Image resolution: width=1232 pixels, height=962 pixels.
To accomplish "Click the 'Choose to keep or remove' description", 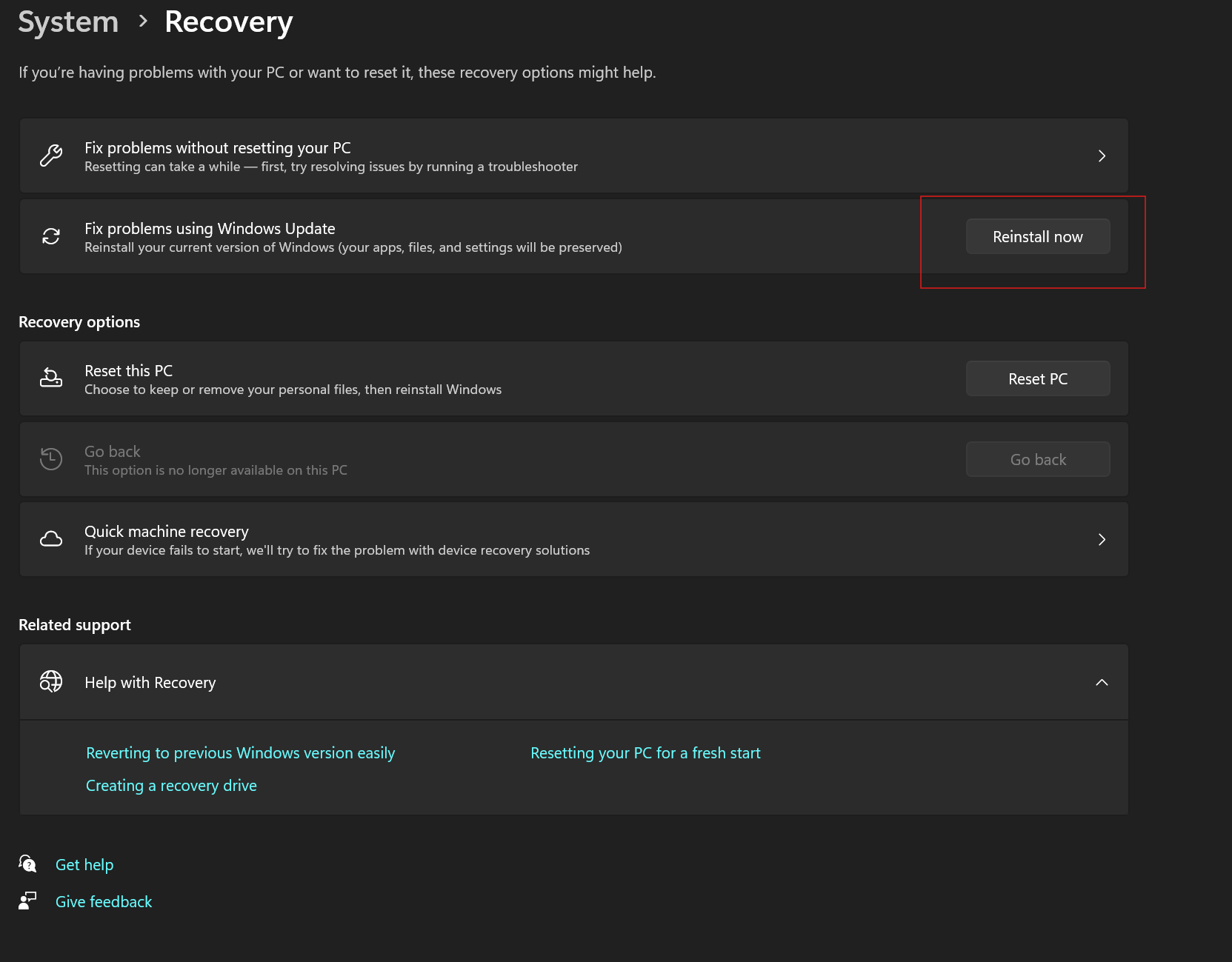I will (x=293, y=390).
